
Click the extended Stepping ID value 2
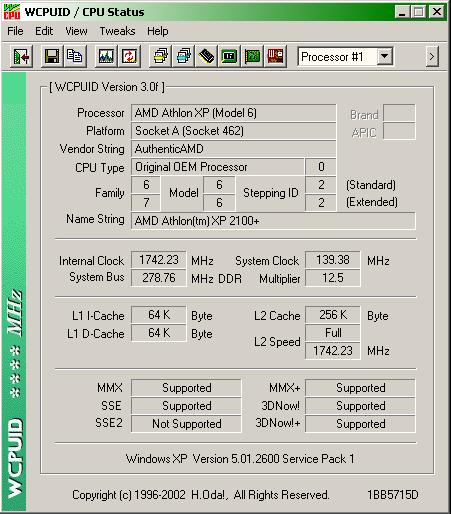click(321, 203)
